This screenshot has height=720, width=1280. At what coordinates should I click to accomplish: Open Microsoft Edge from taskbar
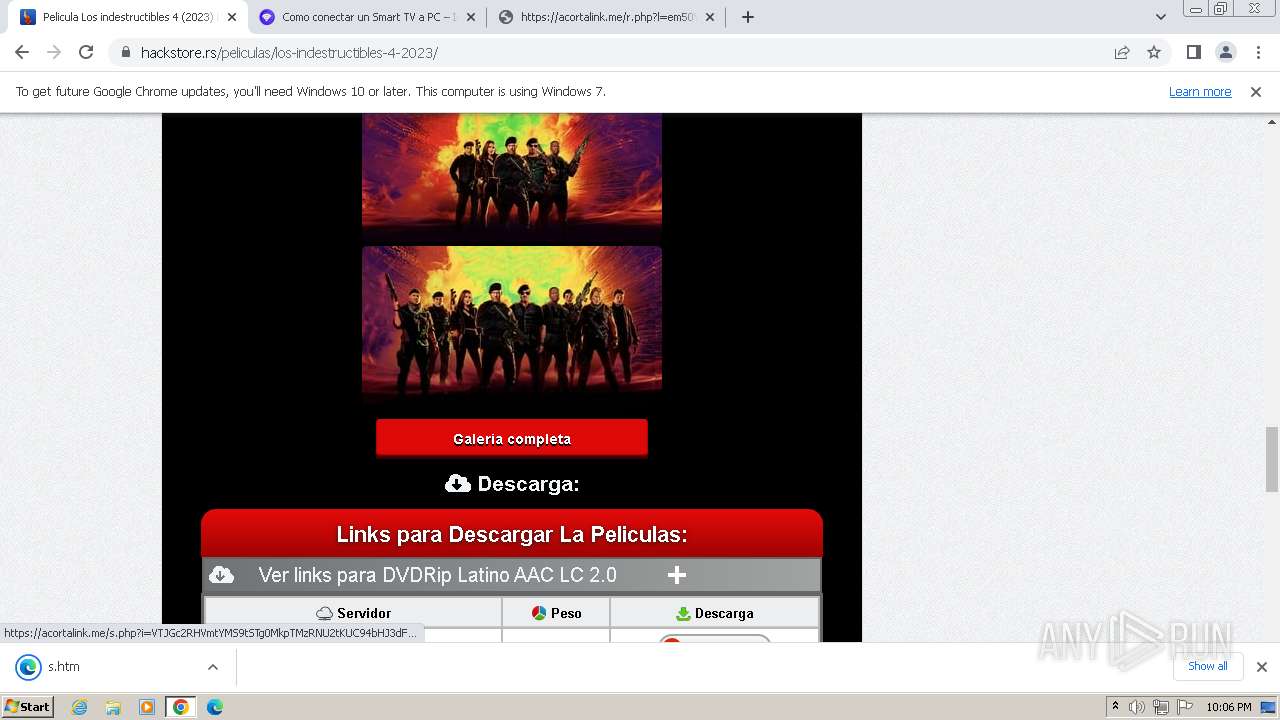pos(215,707)
